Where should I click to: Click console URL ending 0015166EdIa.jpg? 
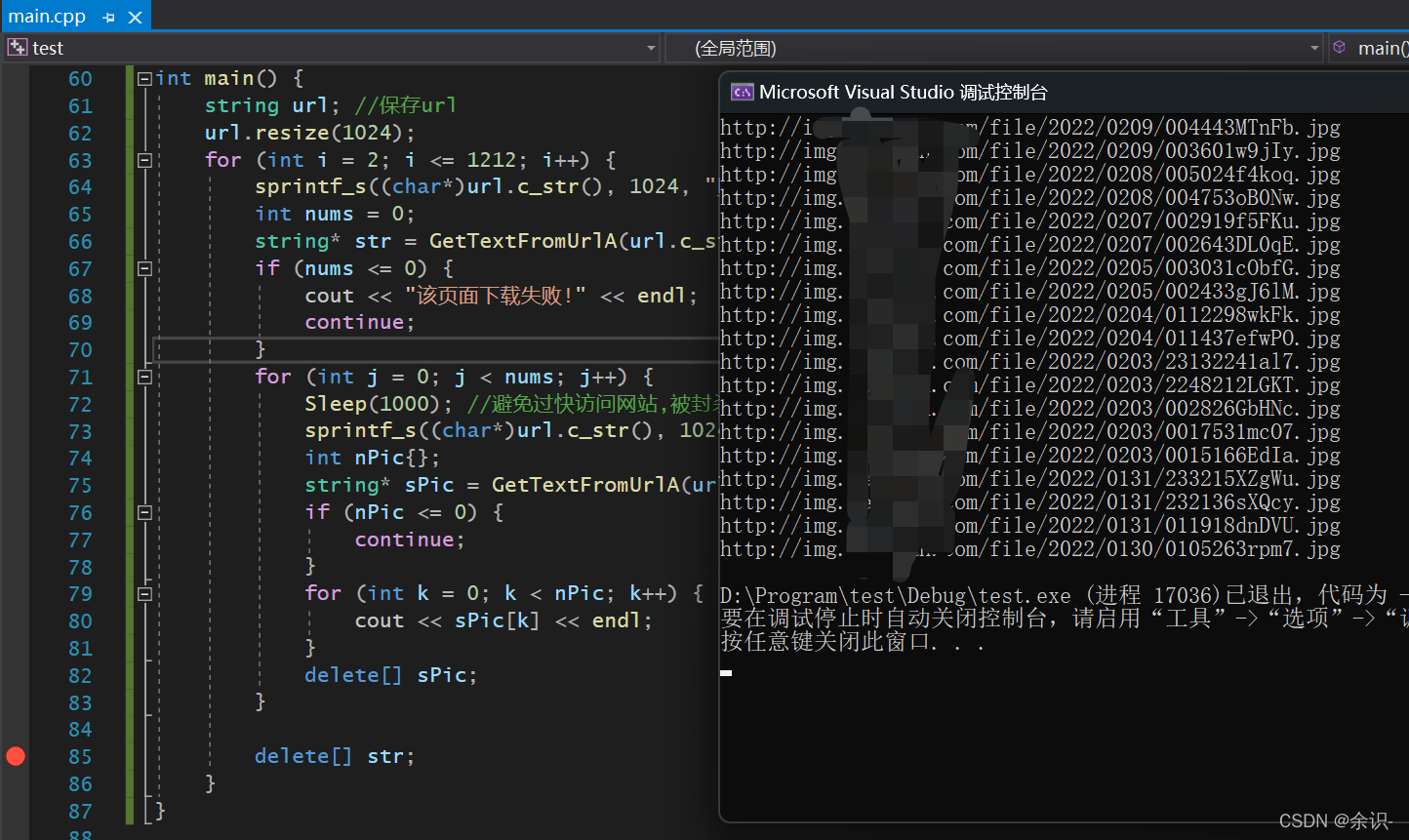(x=1030, y=456)
